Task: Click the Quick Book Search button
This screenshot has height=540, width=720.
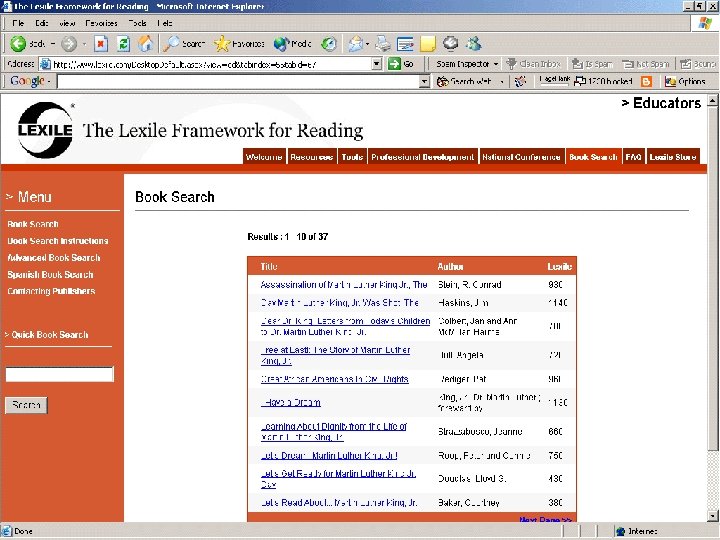Action: tap(26, 405)
